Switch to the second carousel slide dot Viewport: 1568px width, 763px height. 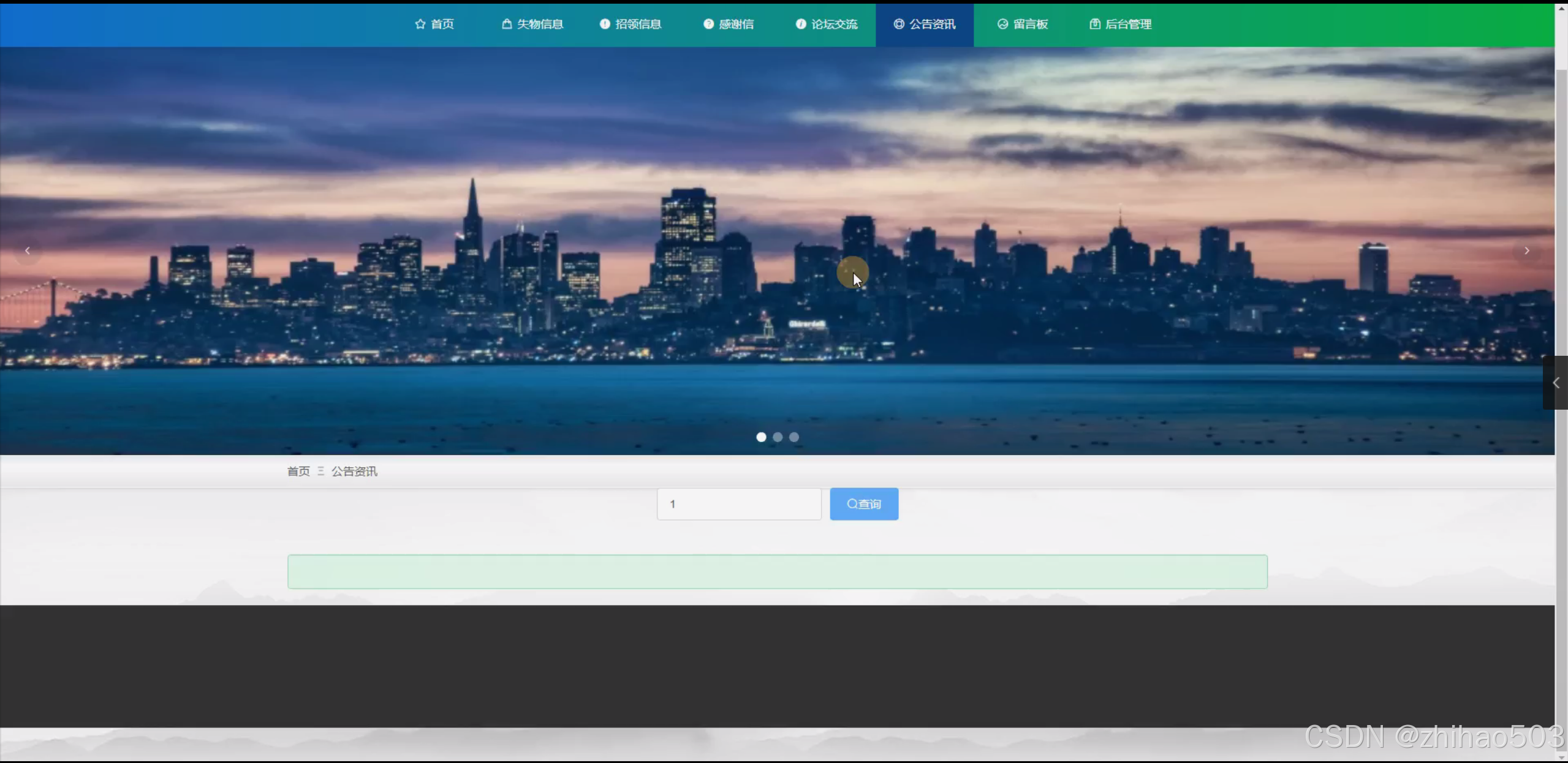[778, 437]
